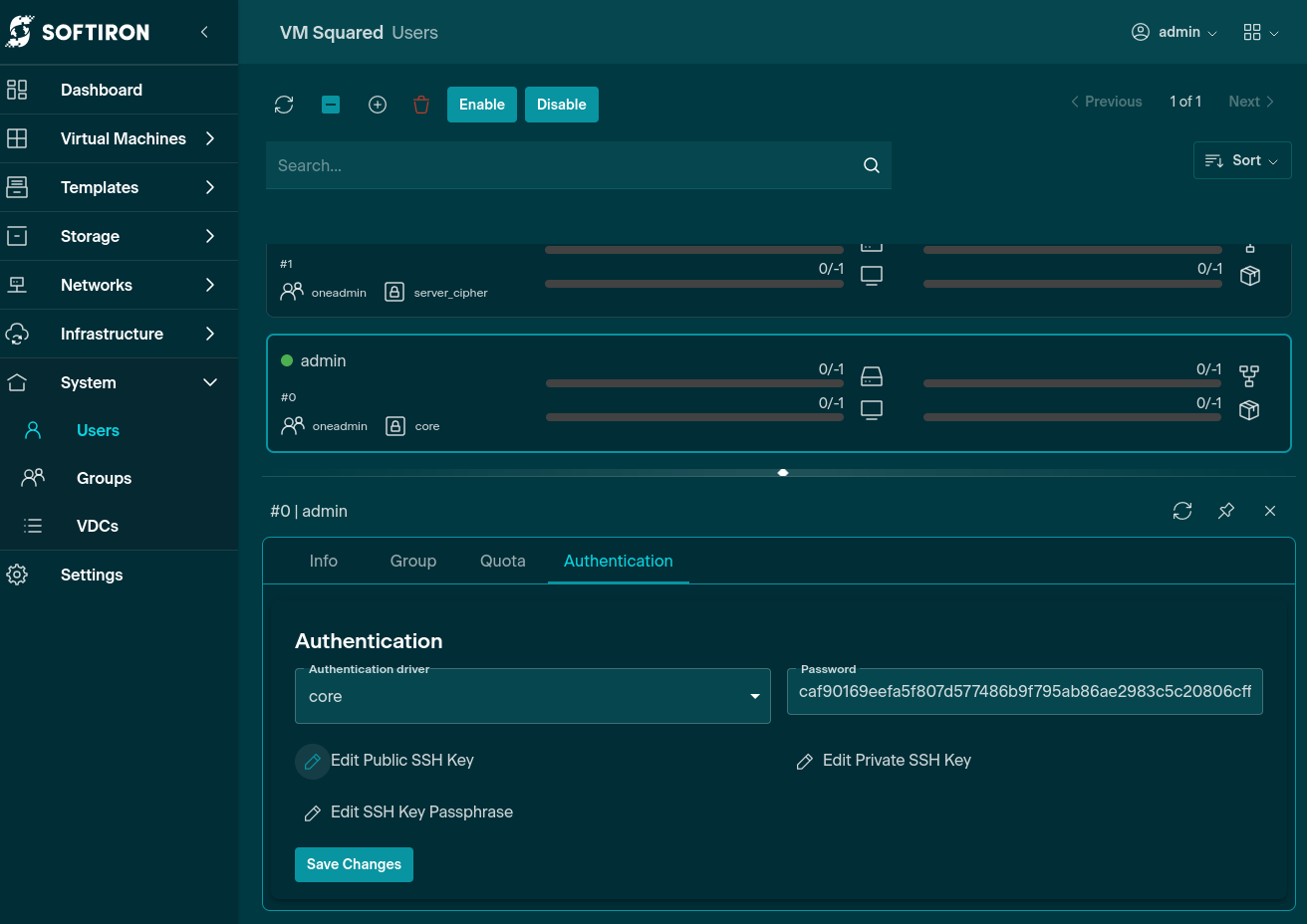Image resolution: width=1307 pixels, height=924 pixels.
Task: Open the Sort dropdown
Action: tap(1241, 160)
